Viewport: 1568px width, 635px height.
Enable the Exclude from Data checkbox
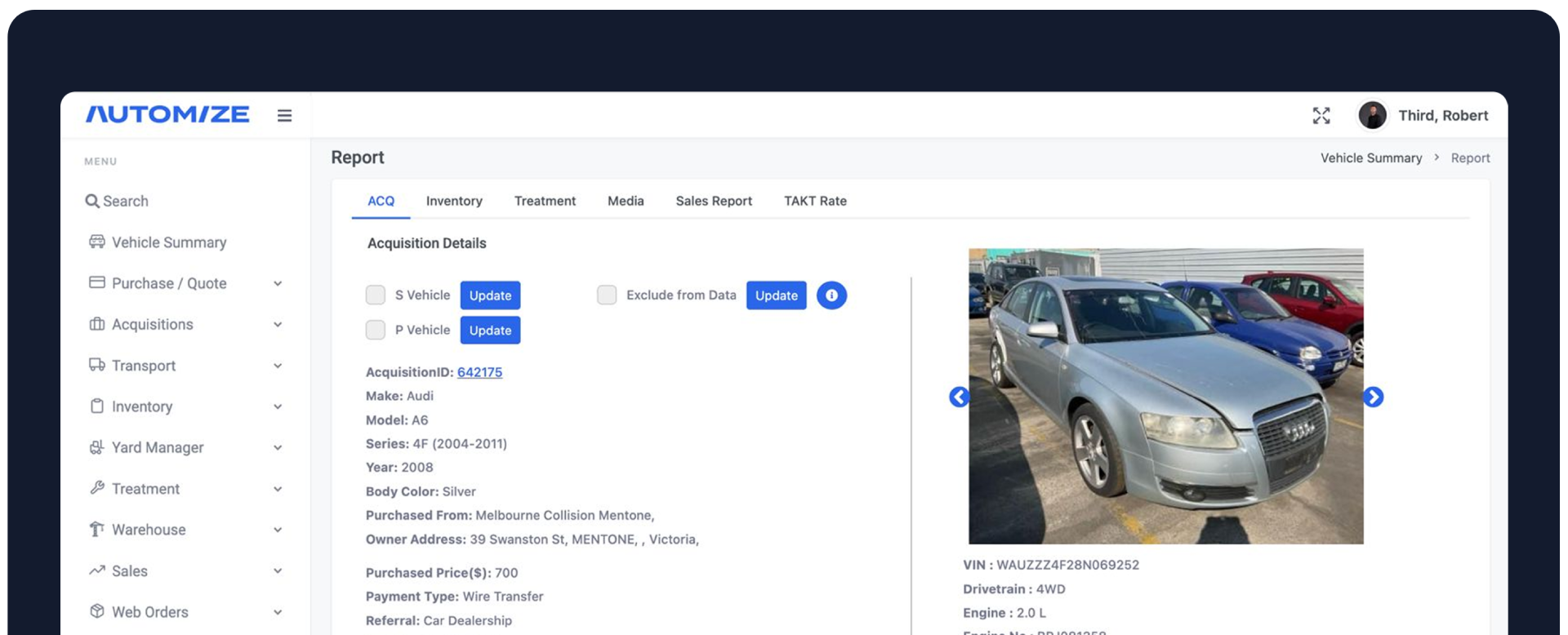(x=607, y=295)
